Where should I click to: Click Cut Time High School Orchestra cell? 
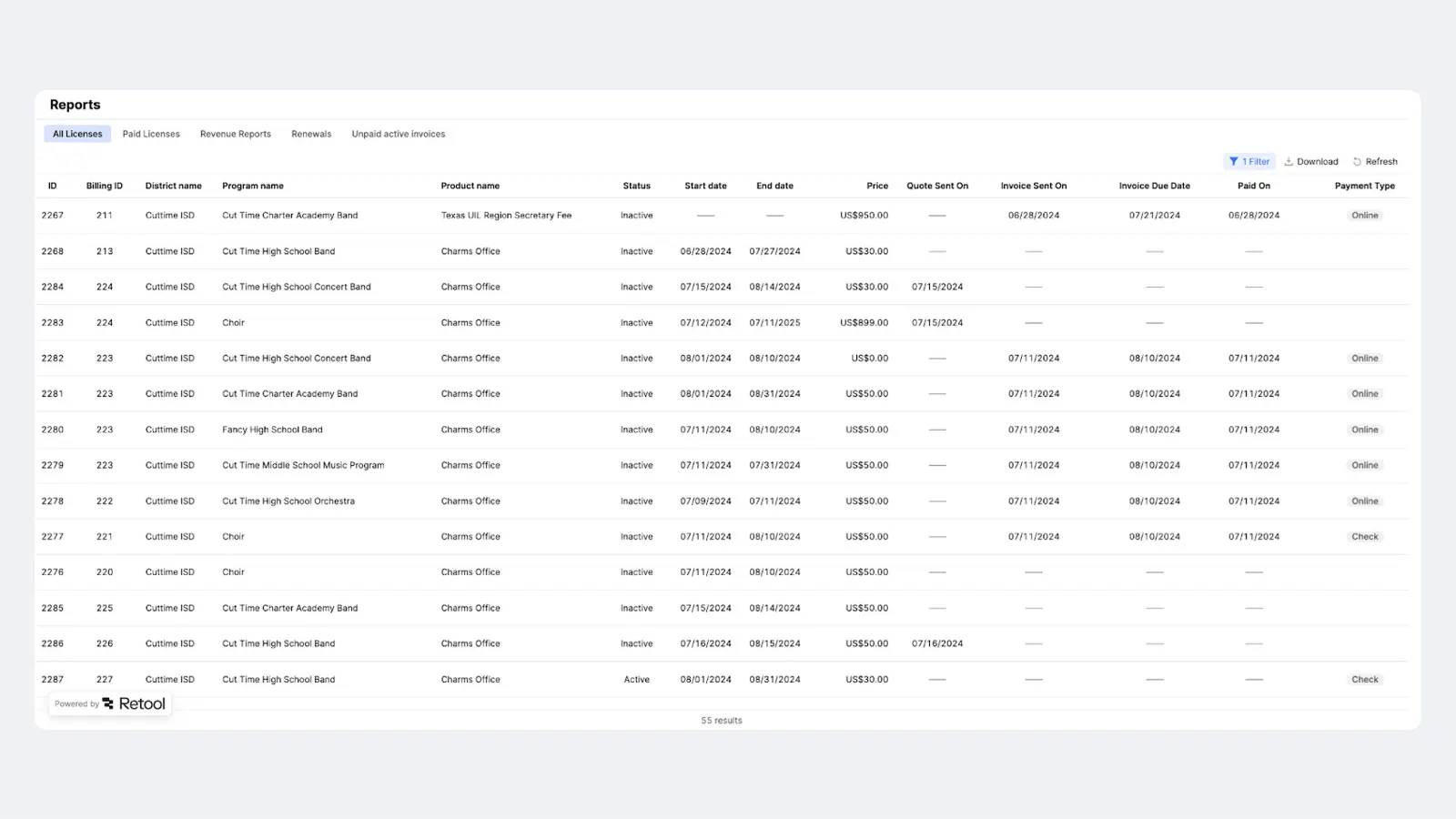tap(288, 501)
